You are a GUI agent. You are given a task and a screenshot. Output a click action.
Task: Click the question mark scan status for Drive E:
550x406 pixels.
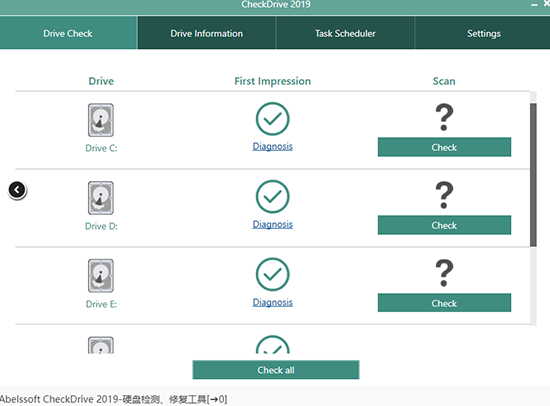click(444, 273)
